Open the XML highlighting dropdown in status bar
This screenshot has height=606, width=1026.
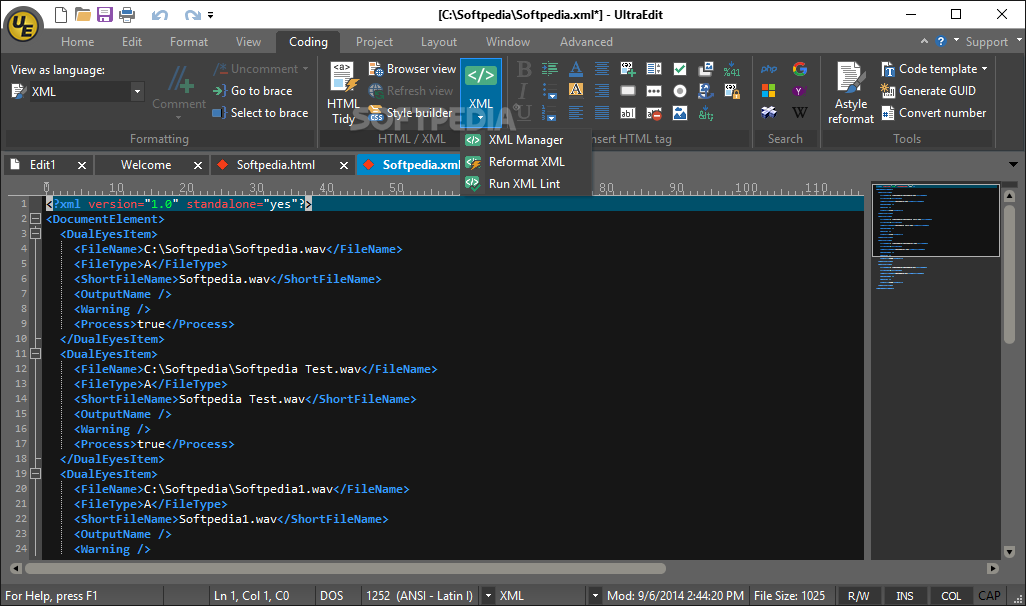595,596
